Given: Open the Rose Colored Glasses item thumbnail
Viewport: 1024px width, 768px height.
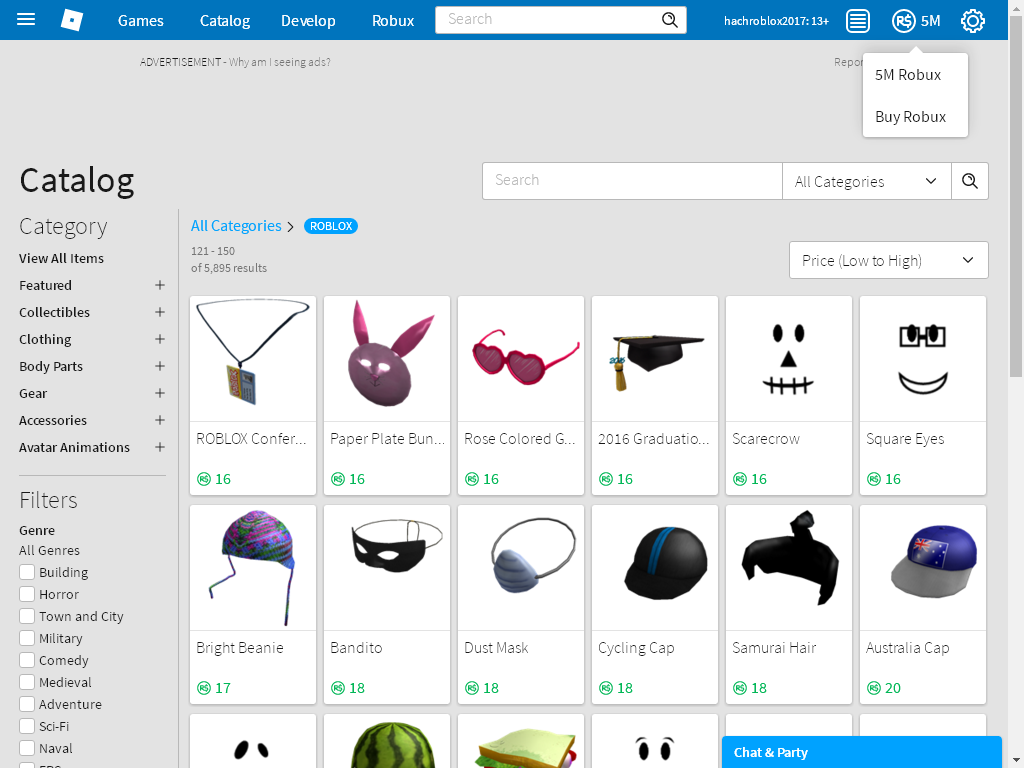Looking at the screenshot, I should pyautogui.click(x=520, y=359).
